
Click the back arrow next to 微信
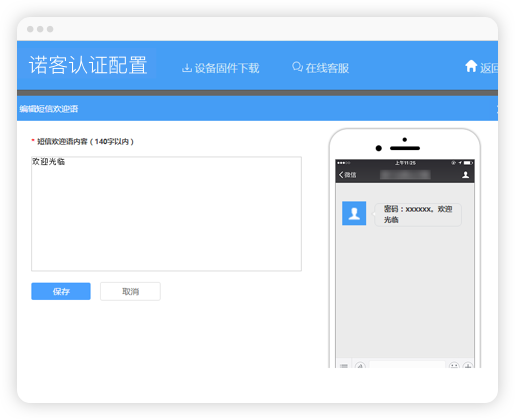coord(341,175)
